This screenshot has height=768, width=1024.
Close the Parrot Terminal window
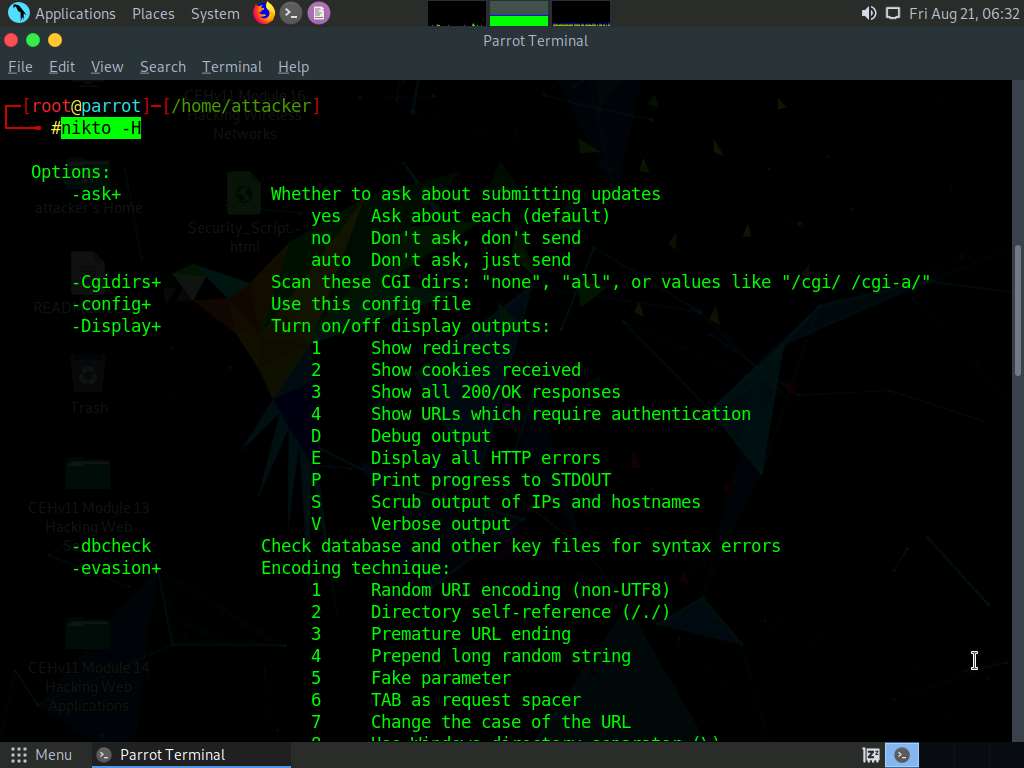[x=10, y=40]
